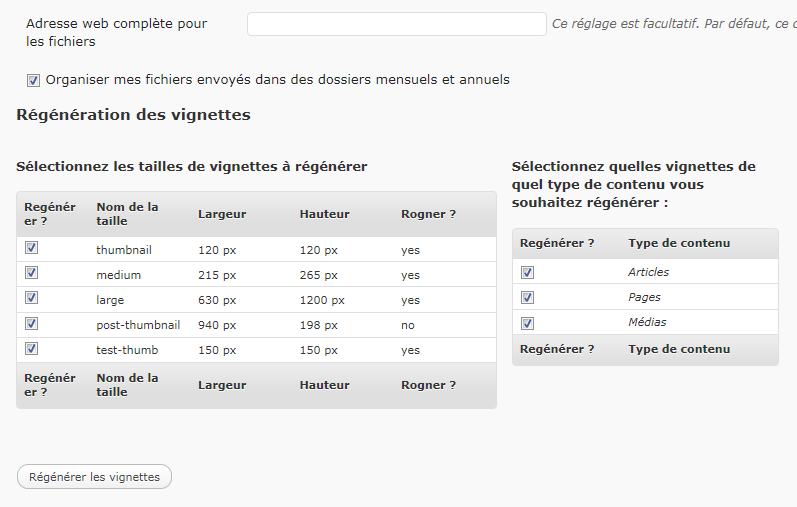Click the post-thumbnail size name
The height and width of the screenshot is (507, 797).
click(x=138, y=325)
